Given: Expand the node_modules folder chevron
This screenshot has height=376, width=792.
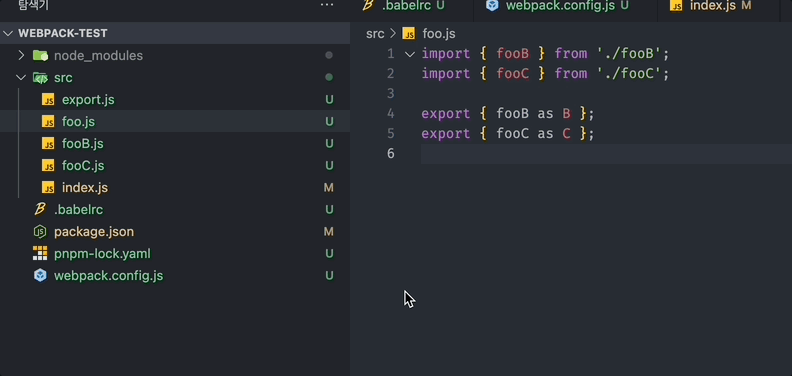Looking at the screenshot, I should (21, 55).
